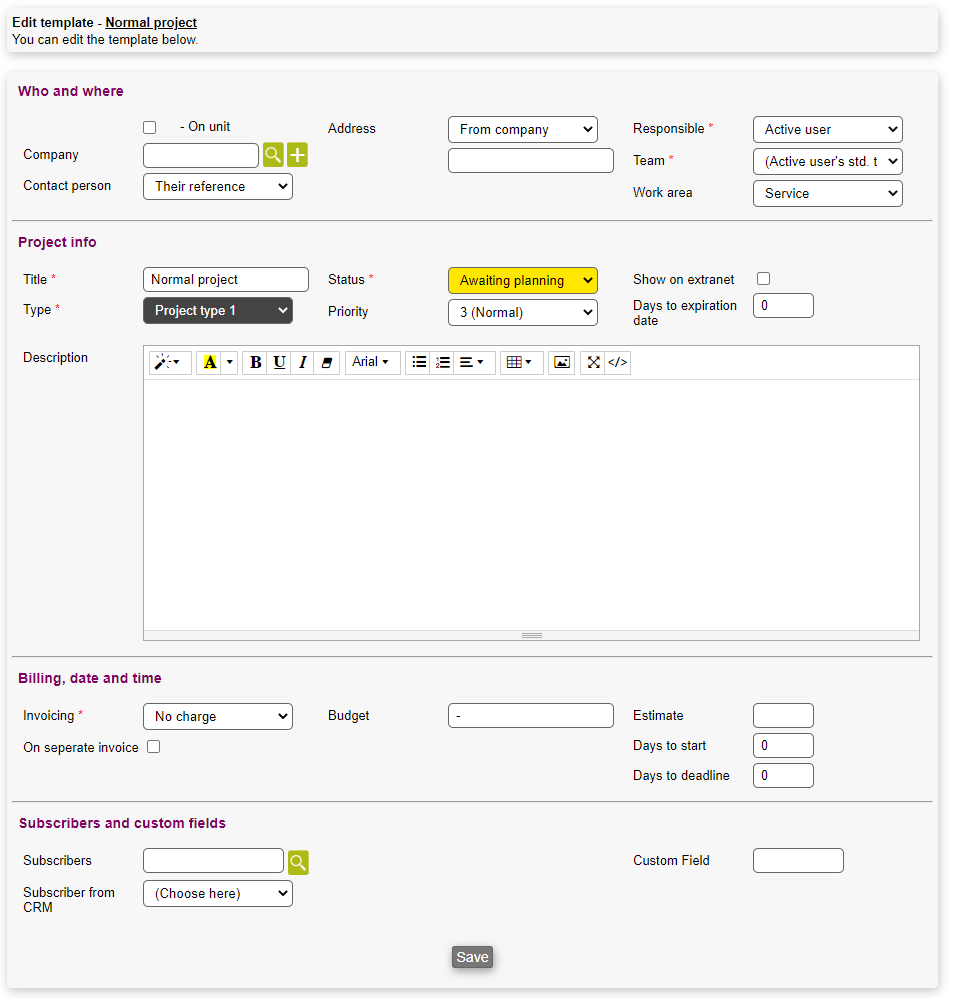Tick the Show on extranet checkbox
This screenshot has height=999, width=953.
[x=763, y=279]
